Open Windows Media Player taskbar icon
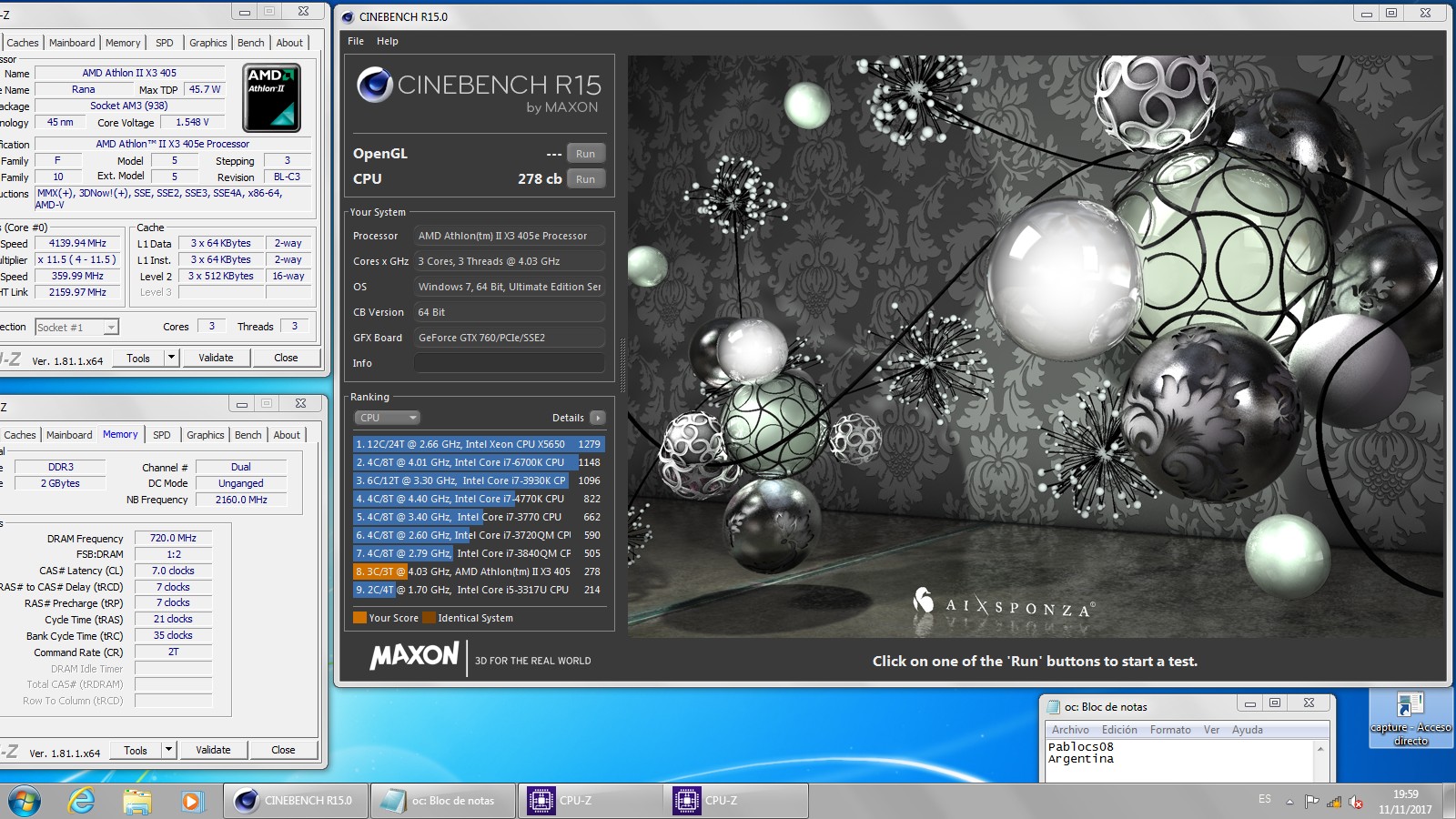This screenshot has width=1456, height=819. pyautogui.click(x=191, y=801)
